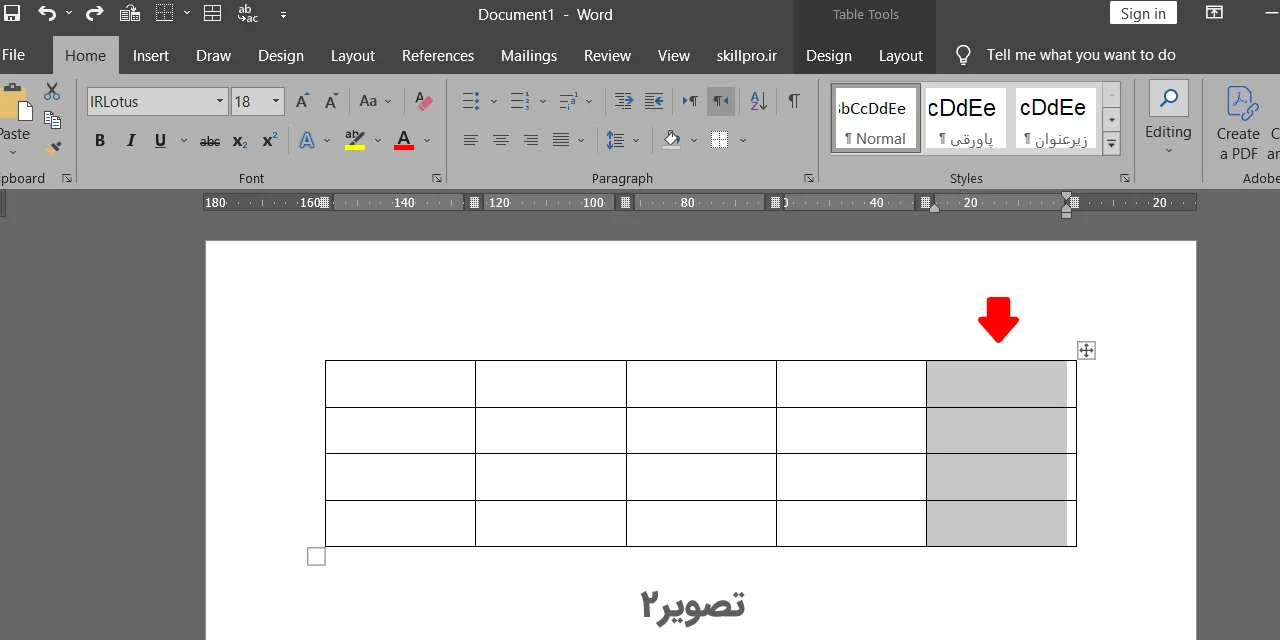1280x640 pixels.
Task: Click the Sign in button
Action: (x=1143, y=13)
